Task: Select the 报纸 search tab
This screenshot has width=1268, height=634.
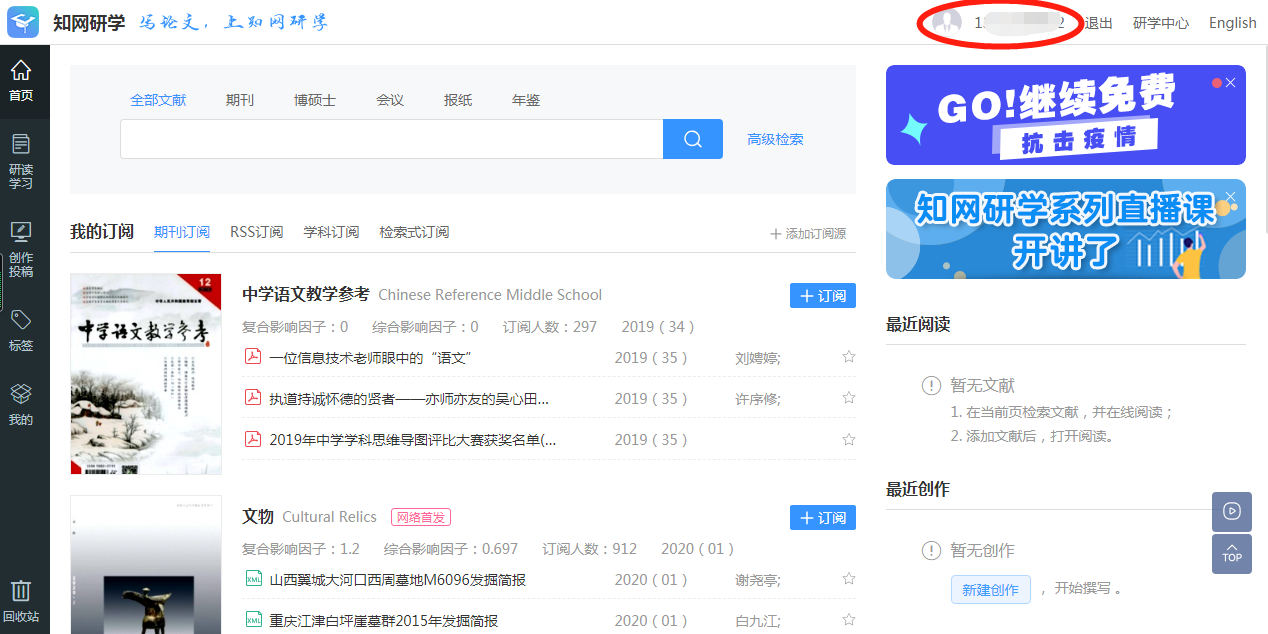Action: click(458, 100)
